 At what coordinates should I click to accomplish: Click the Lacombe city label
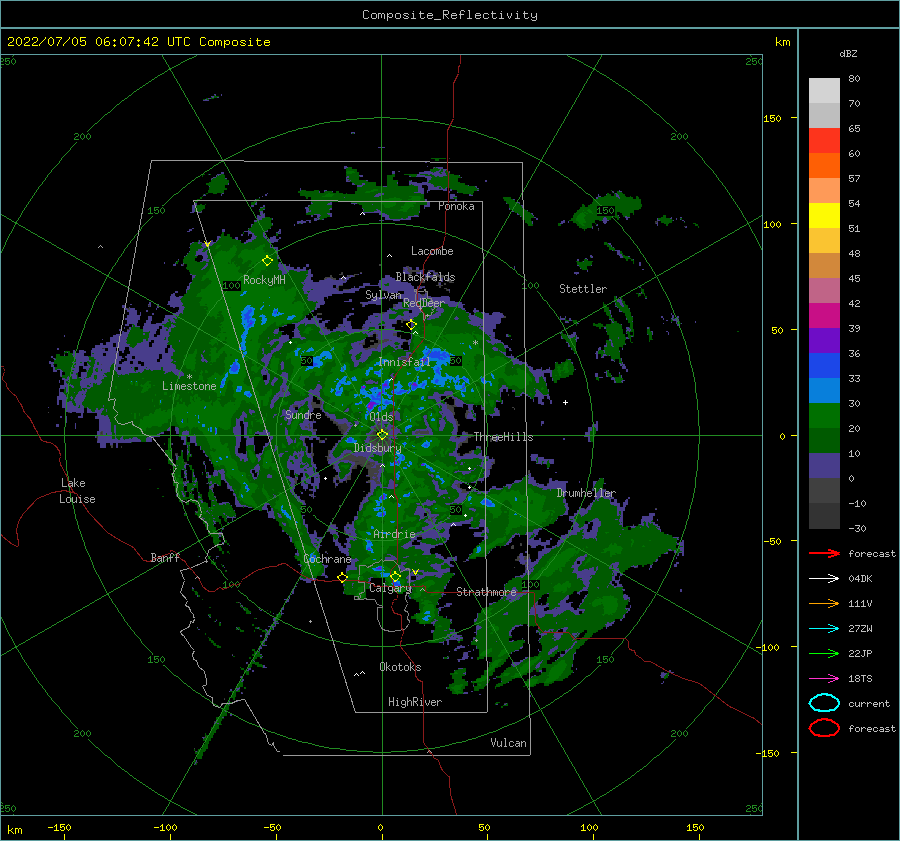click(x=432, y=251)
